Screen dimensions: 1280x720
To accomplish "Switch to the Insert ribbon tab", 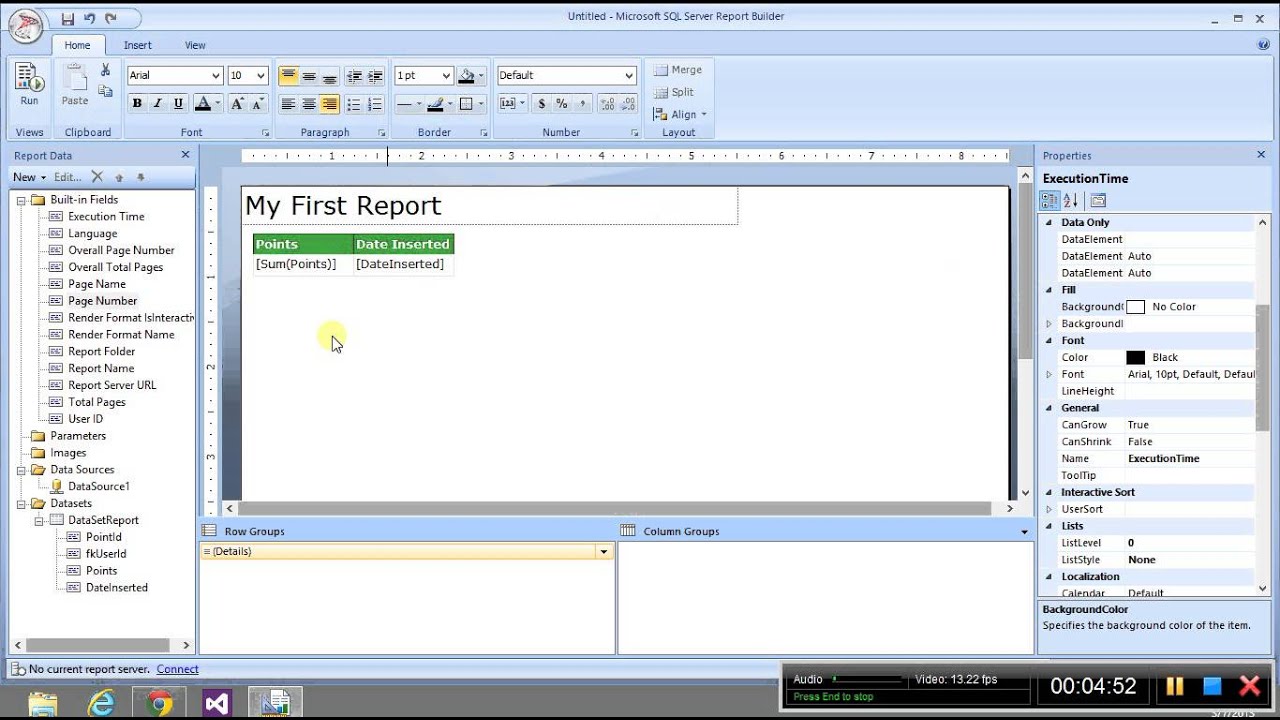I will [137, 44].
